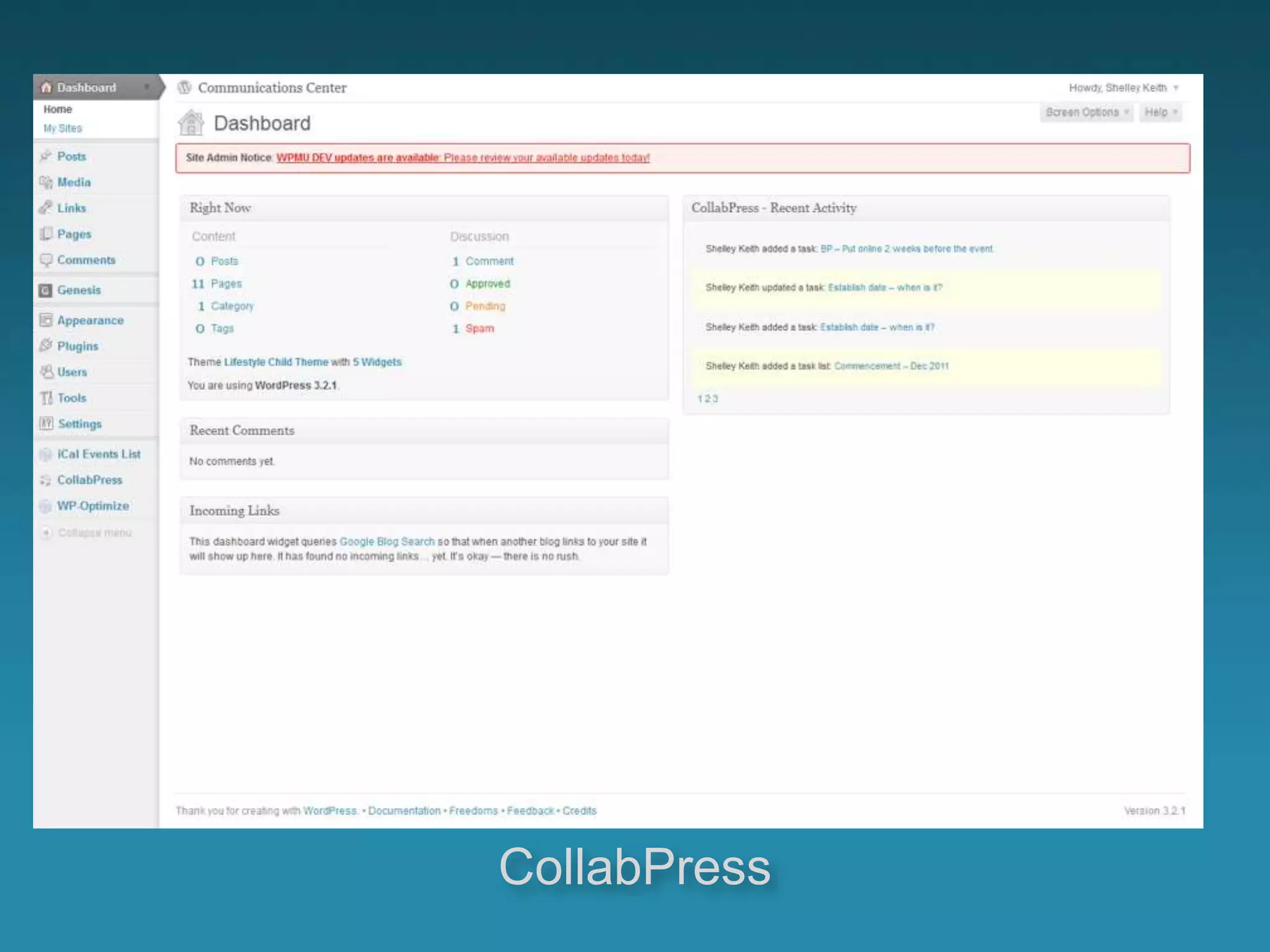The width and height of the screenshot is (1270, 952).
Task: Open updated task Establish date – when is it?
Action: [885, 288]
